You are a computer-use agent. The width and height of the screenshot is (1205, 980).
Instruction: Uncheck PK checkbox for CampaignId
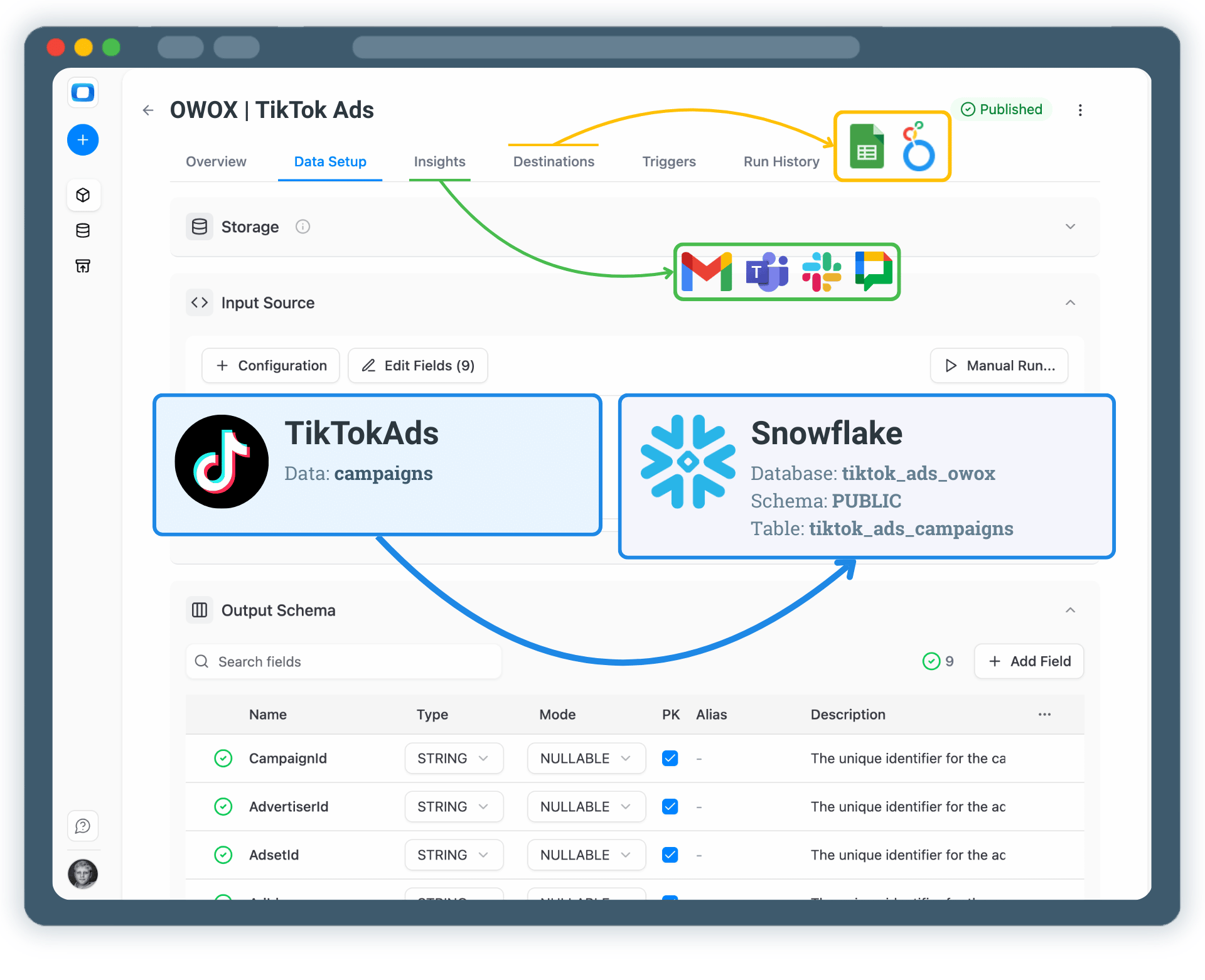coord(670,758)
